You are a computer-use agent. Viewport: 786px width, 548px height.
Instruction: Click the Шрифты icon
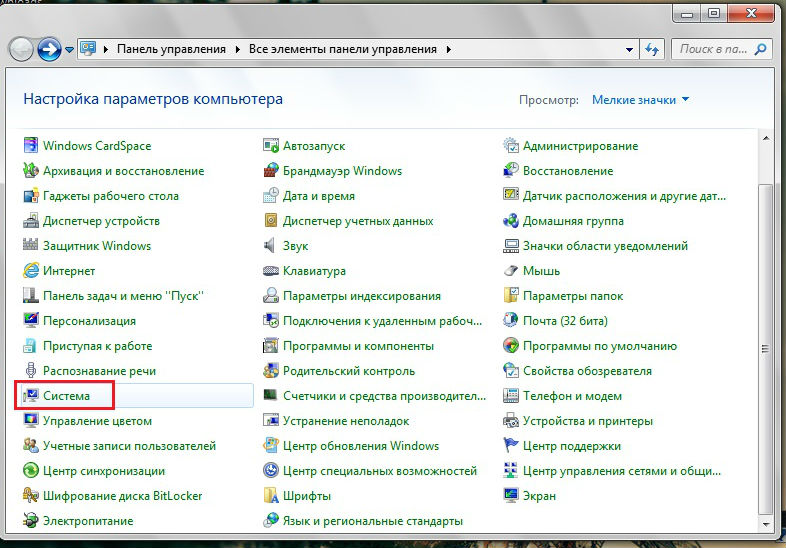click(x=271, y=496)
